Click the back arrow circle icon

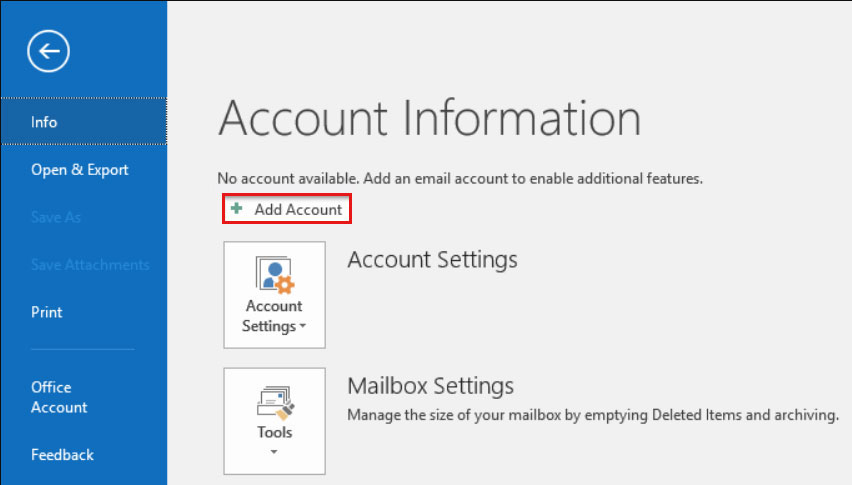(x=48, y=51)
